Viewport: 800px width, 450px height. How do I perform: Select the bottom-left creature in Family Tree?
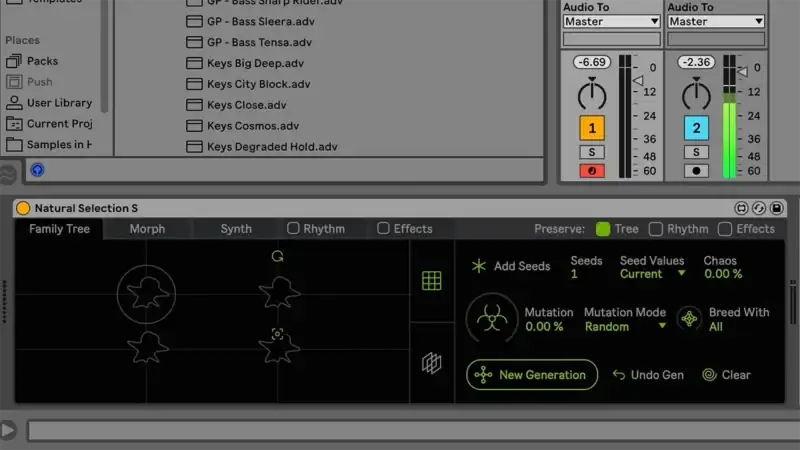pyautogui.click(x=147, y=347)
